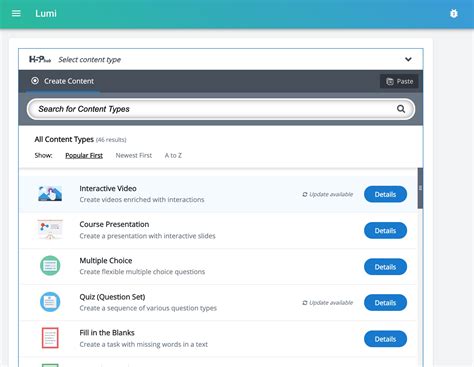474x367 pixels.
Task: Click 'Create flexible multiple choice questions' text
Action: [x=142, y=272]
